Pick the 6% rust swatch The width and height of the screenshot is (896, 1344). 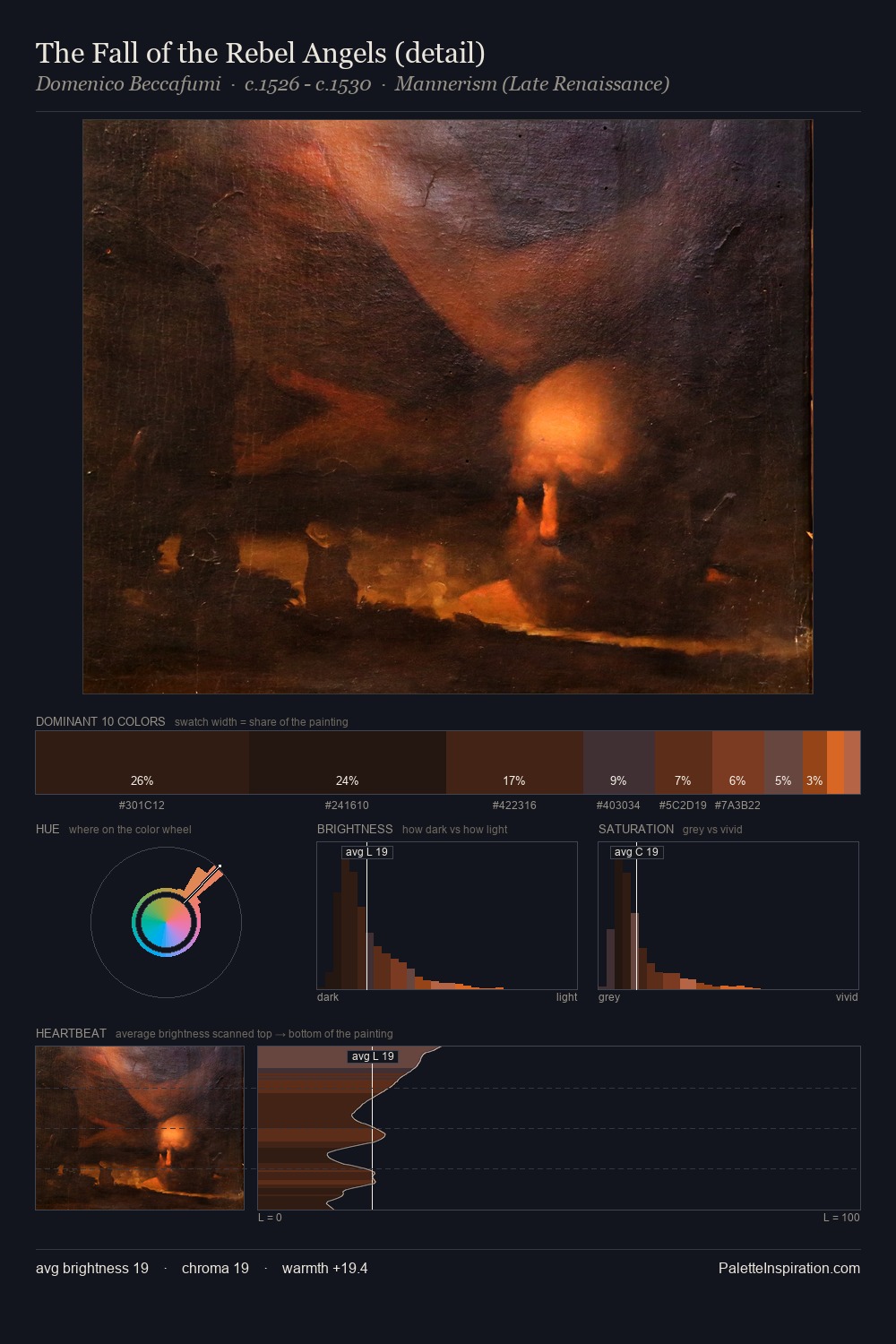tap(738, 762)
